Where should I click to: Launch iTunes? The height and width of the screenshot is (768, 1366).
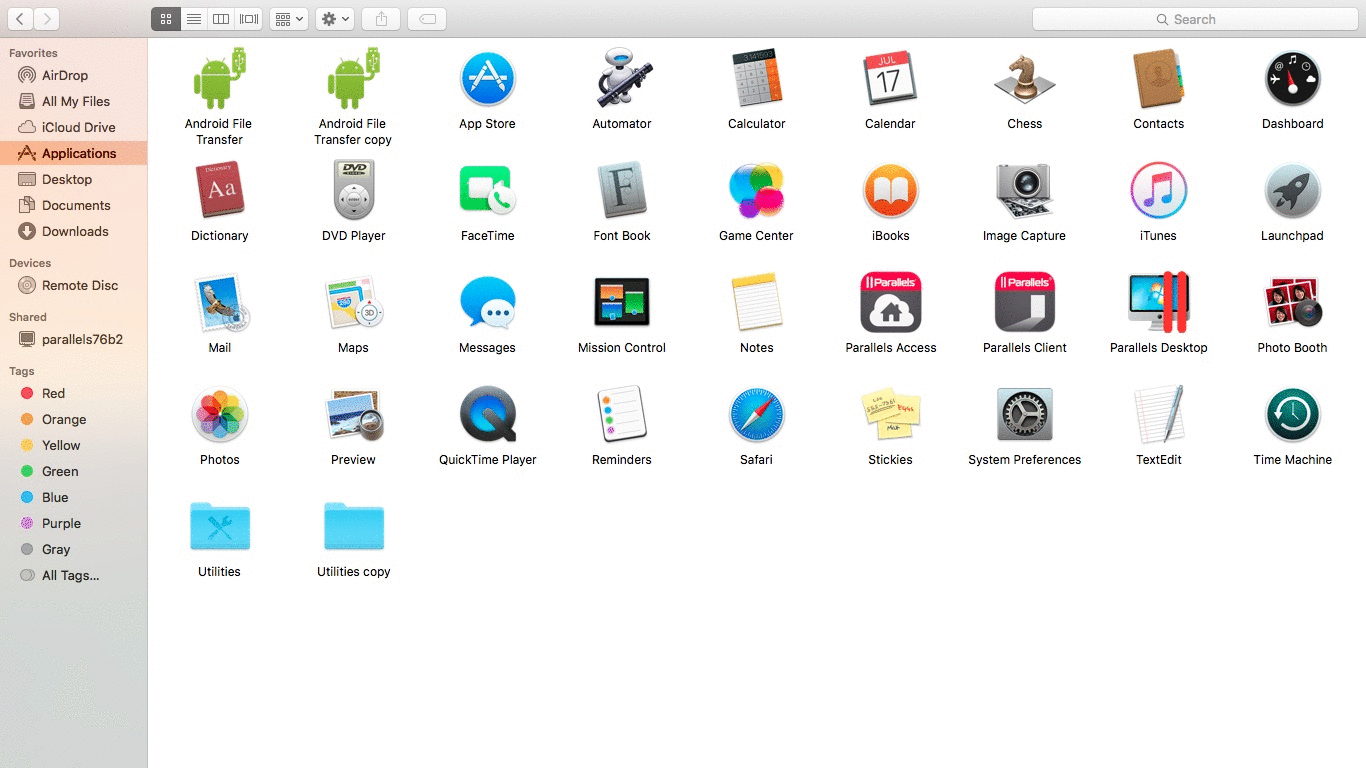click(1158, 190)
